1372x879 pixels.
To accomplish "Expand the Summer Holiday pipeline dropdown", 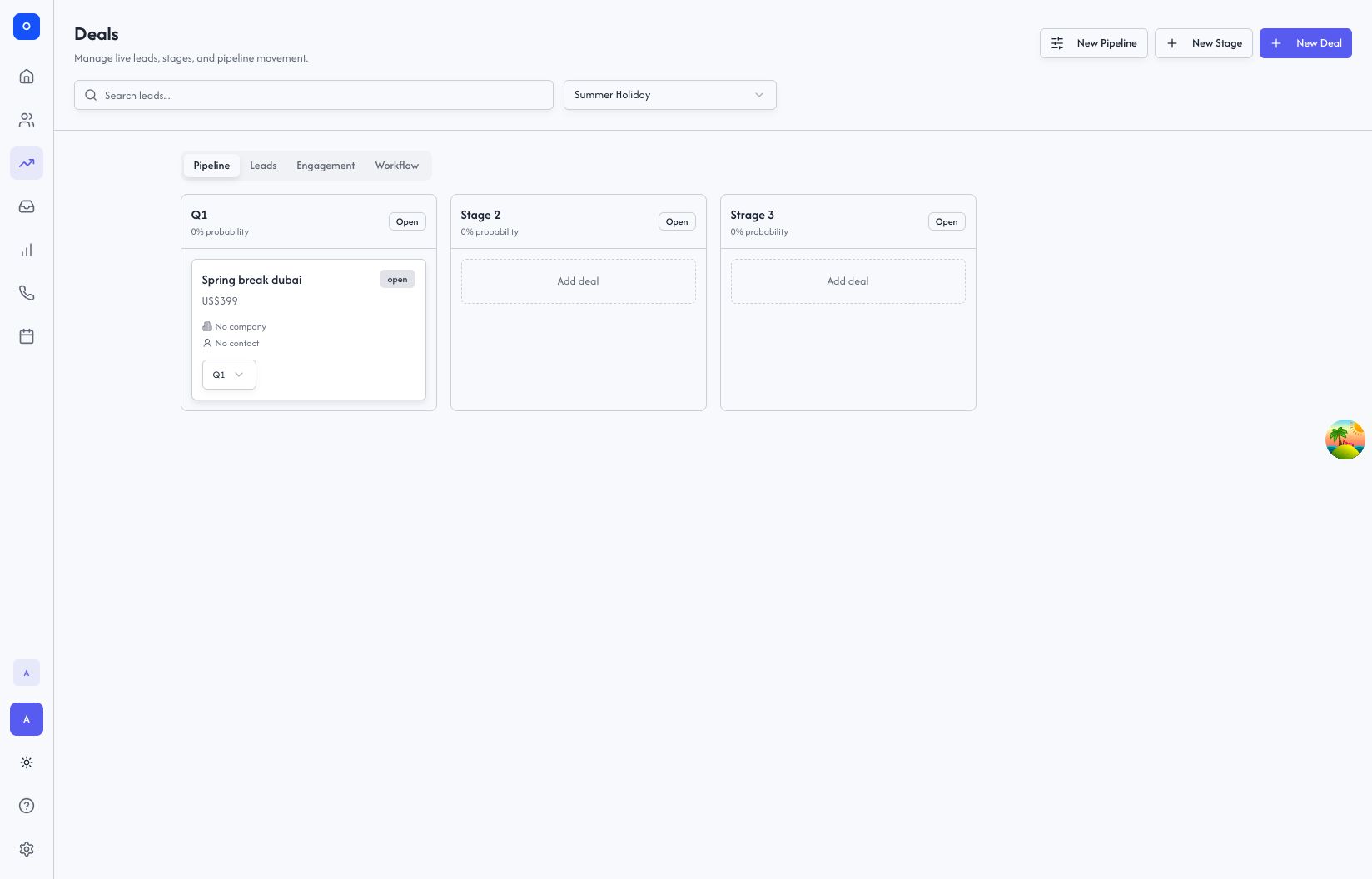I will pyautogui.click(x=670, y=95).
